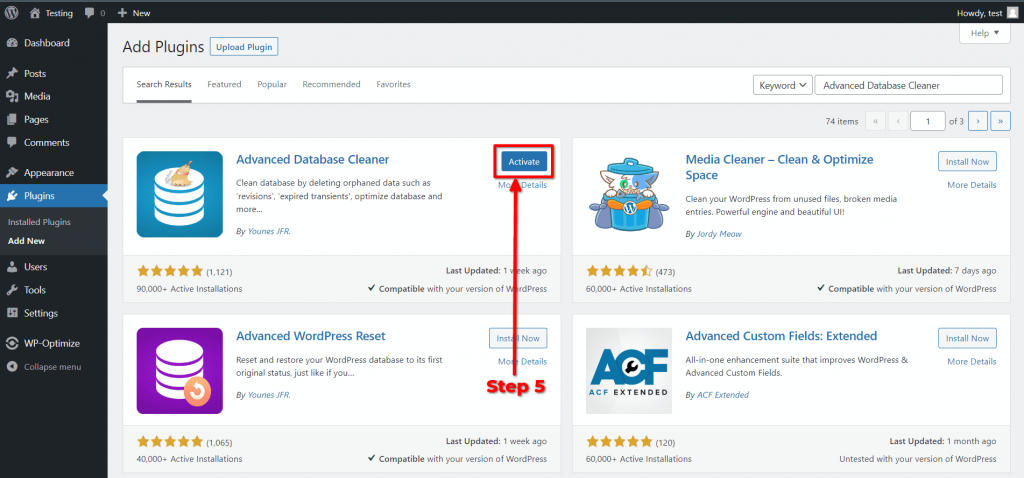Screen dimensions: 1024x478
Task: Open Jordy Meow author link
Action: pyautogui.click(x=719, y=234)
